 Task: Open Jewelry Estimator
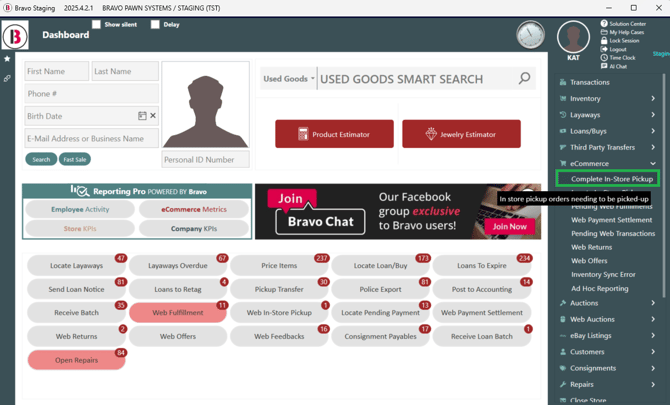(461, 134)
